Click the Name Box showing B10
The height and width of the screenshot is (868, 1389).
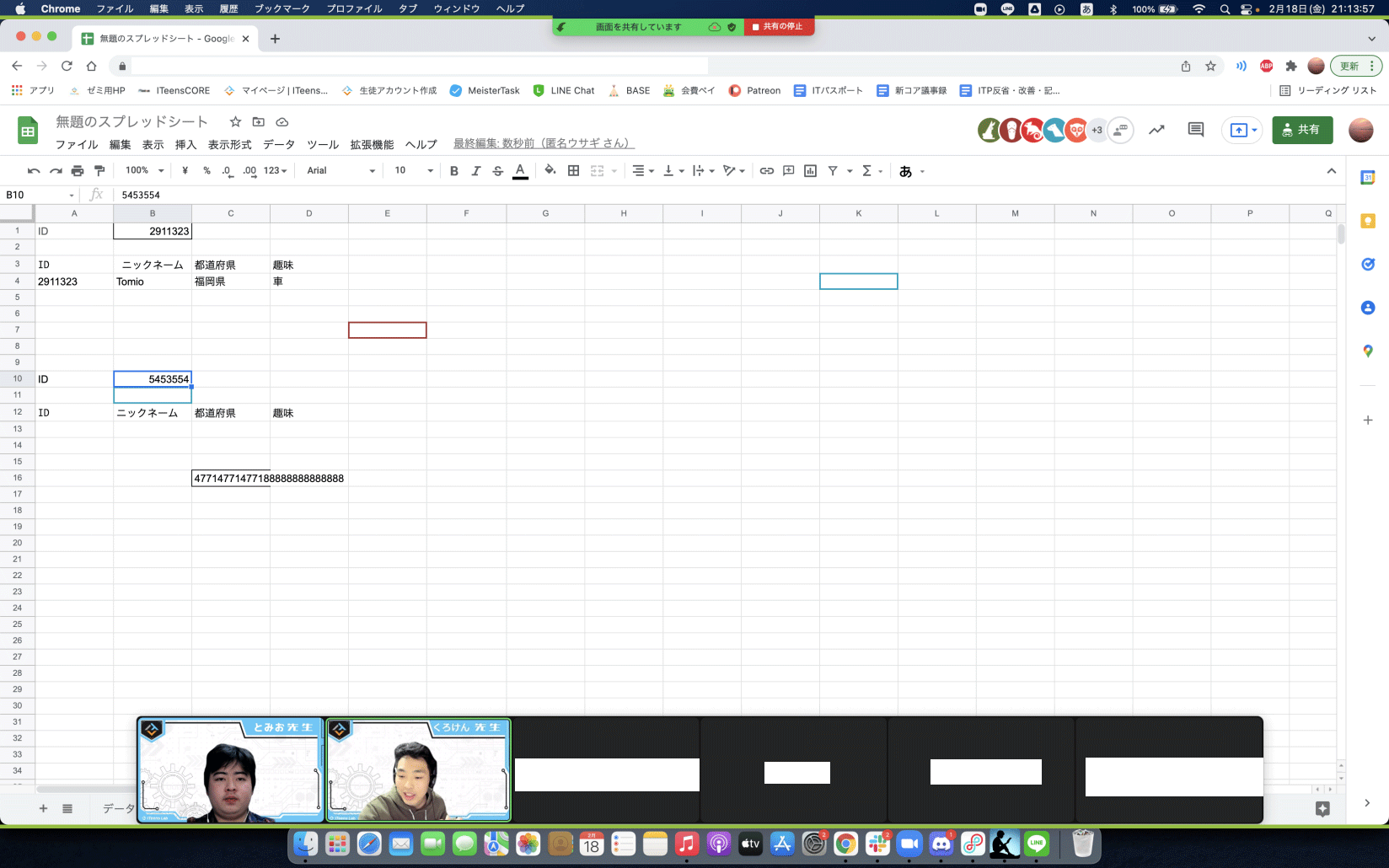click(x=40, y=195)
